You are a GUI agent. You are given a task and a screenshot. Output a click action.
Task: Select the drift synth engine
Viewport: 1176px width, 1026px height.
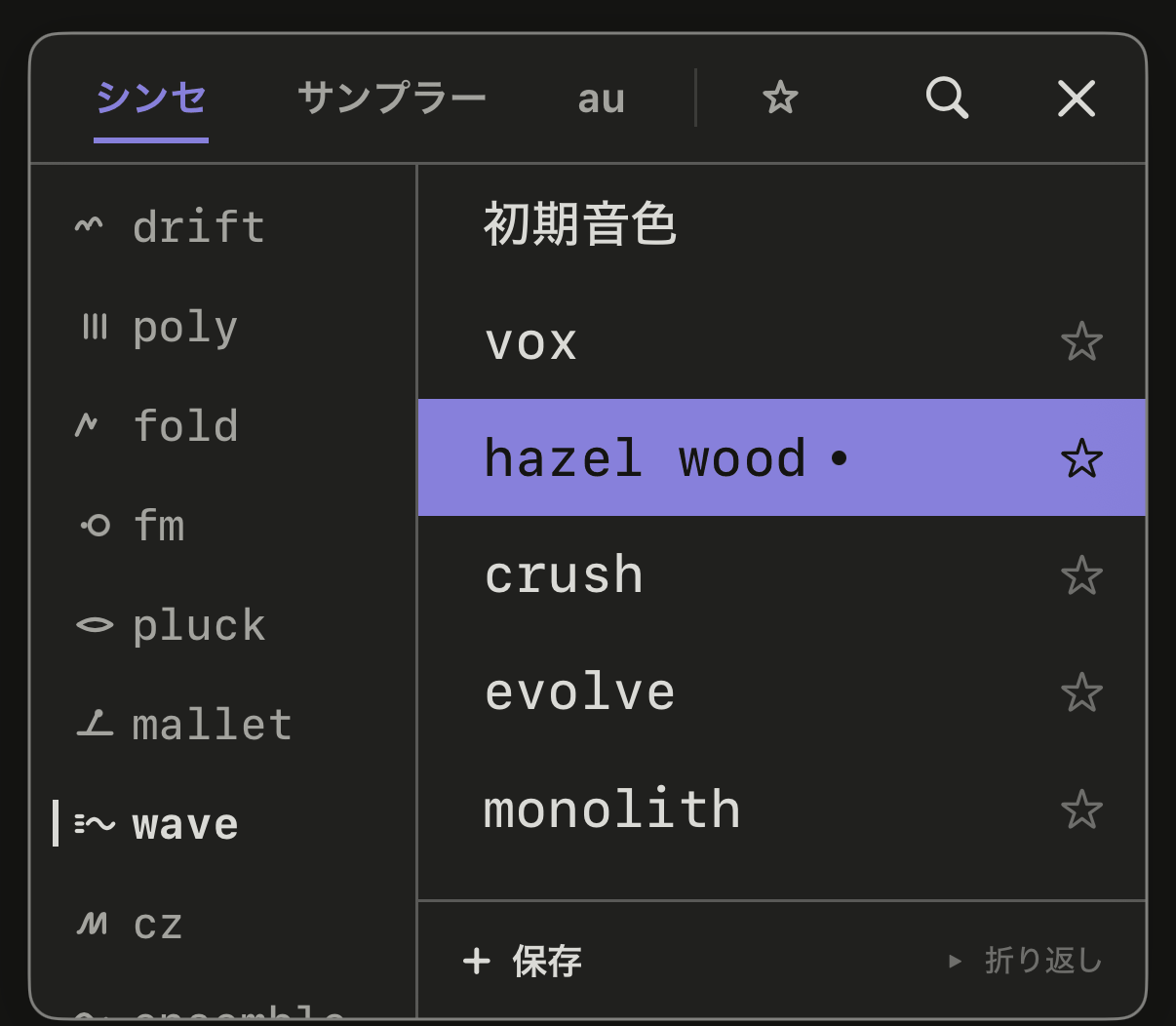point(223,226)
